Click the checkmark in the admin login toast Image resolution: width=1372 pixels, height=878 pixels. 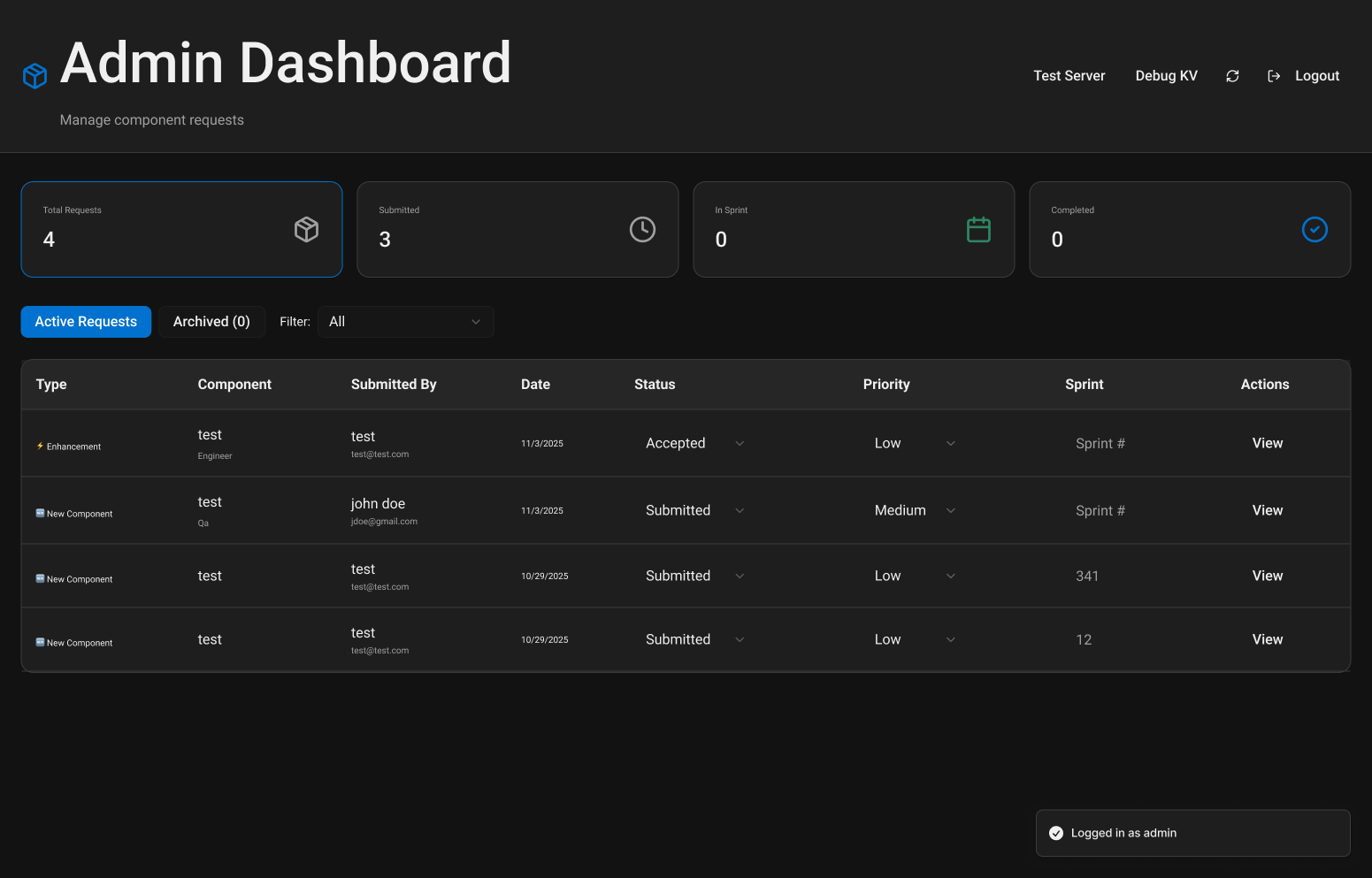(x=1056, y=833)
